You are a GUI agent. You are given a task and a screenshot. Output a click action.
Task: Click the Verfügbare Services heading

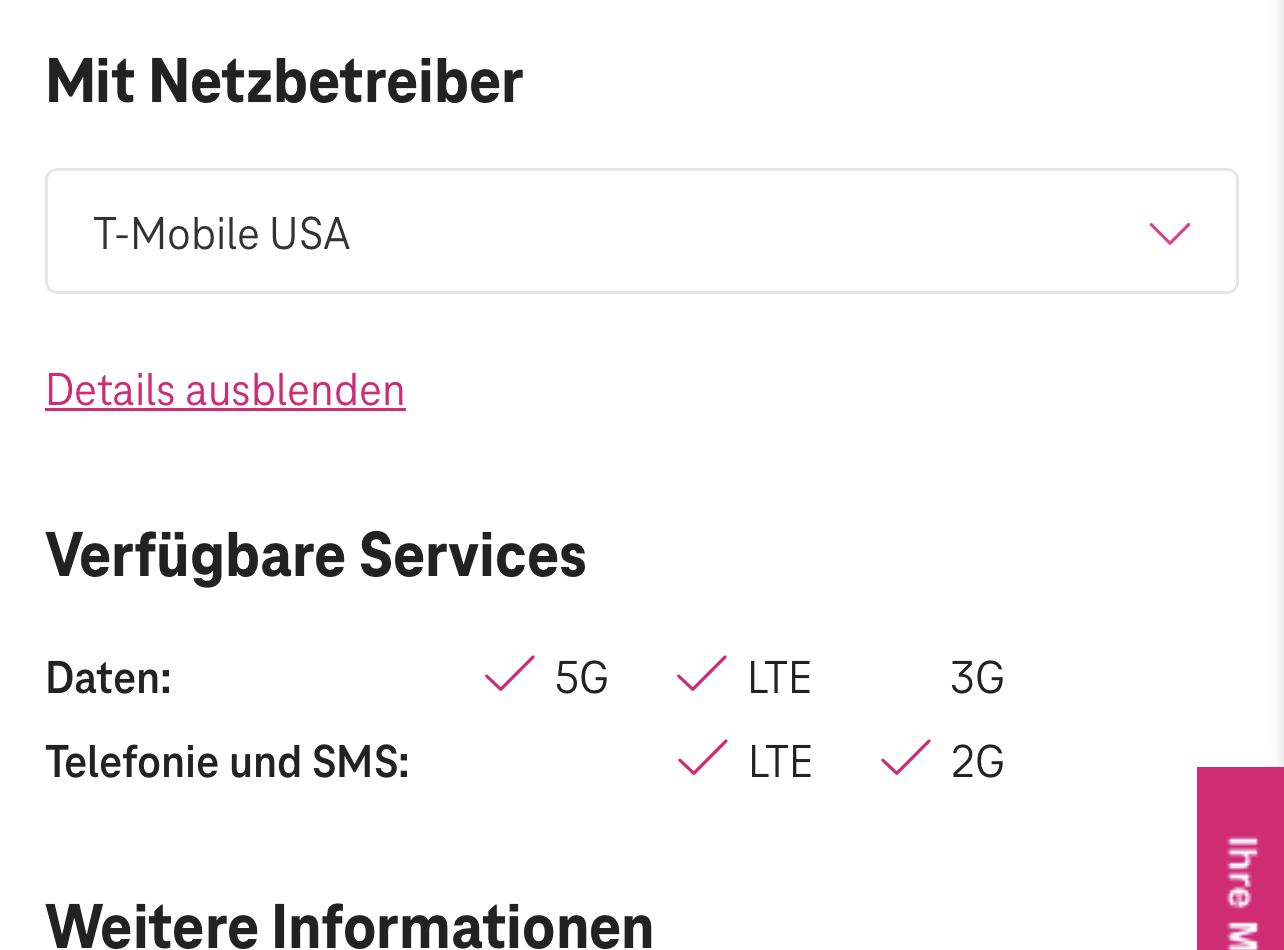[316, 555]
